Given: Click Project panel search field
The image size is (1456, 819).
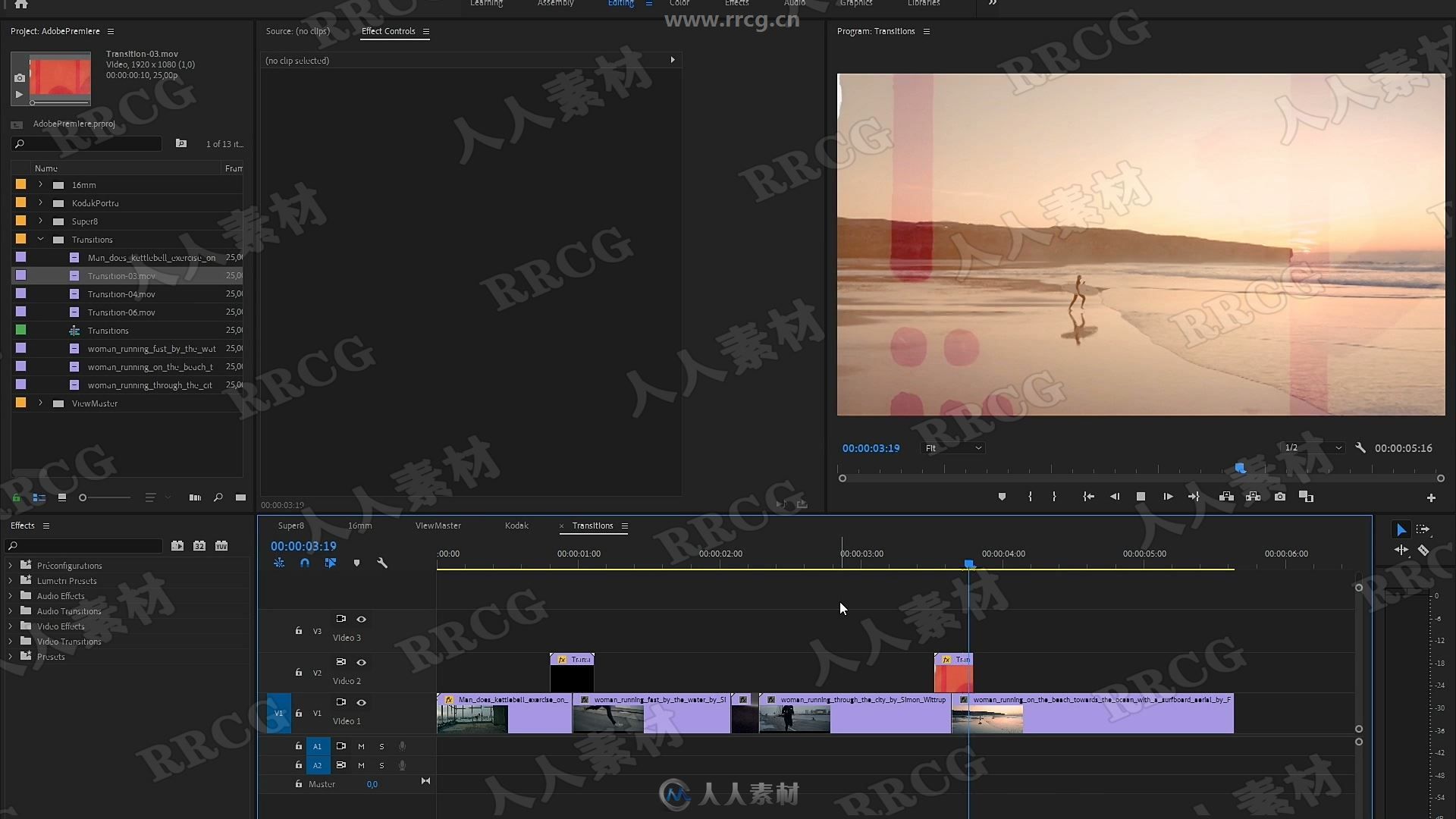Looking at the screenshot, I should (x=87, y=143).
